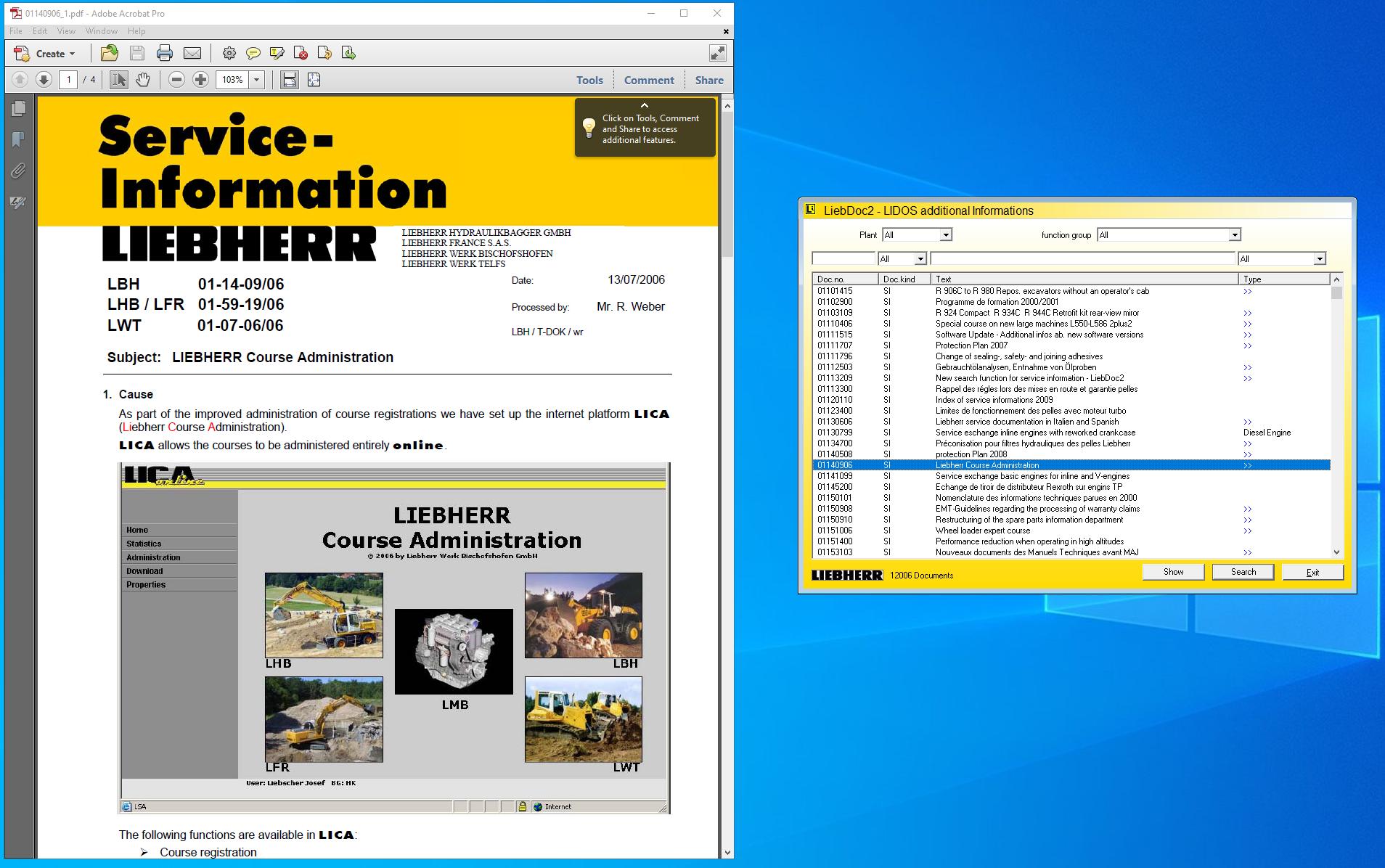Expand the function group dropdown
Viewport: 1385px width, 868px height.
[x=1234, y=234]
